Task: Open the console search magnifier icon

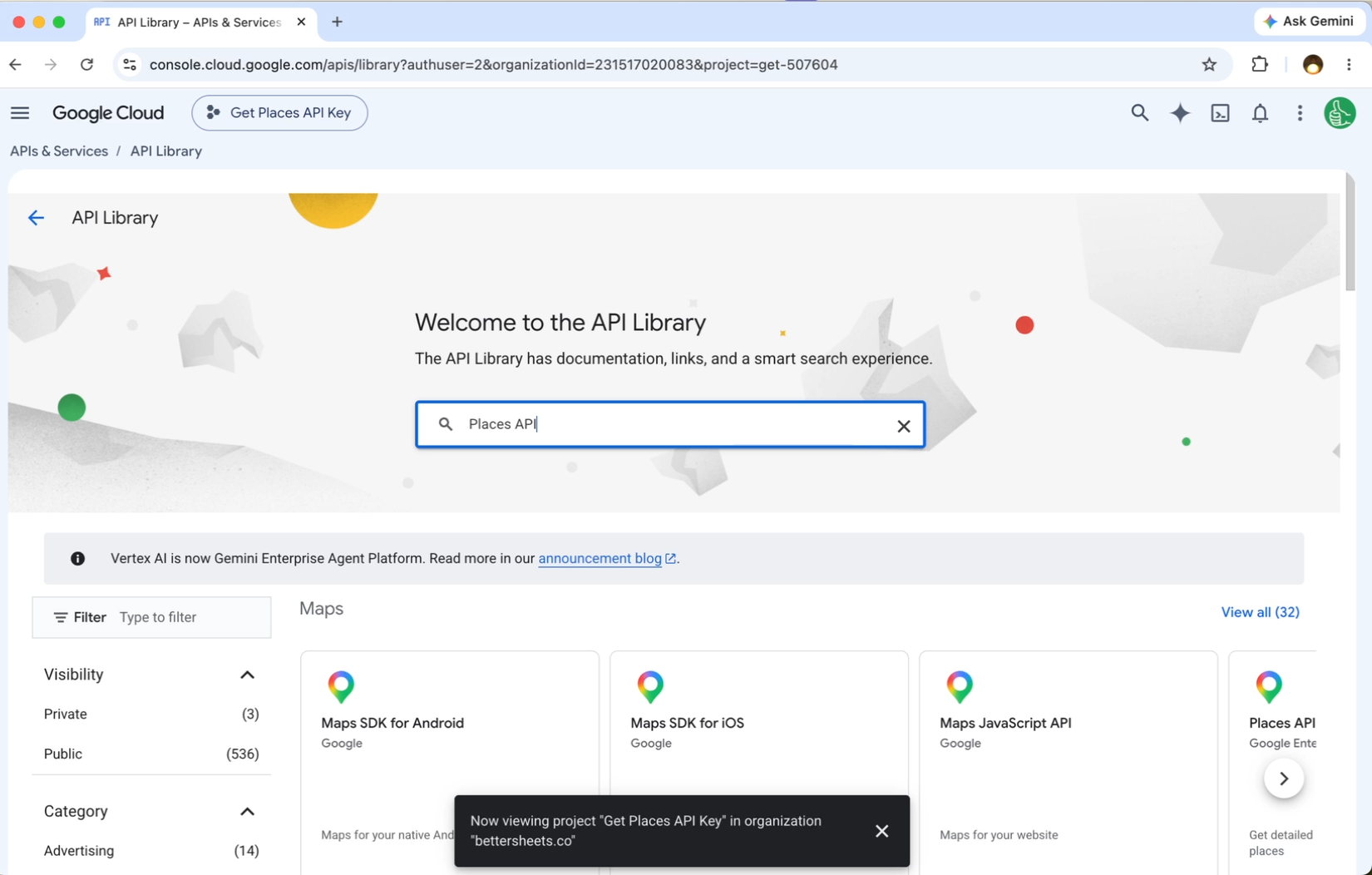Action: (x=1139, y=113)
